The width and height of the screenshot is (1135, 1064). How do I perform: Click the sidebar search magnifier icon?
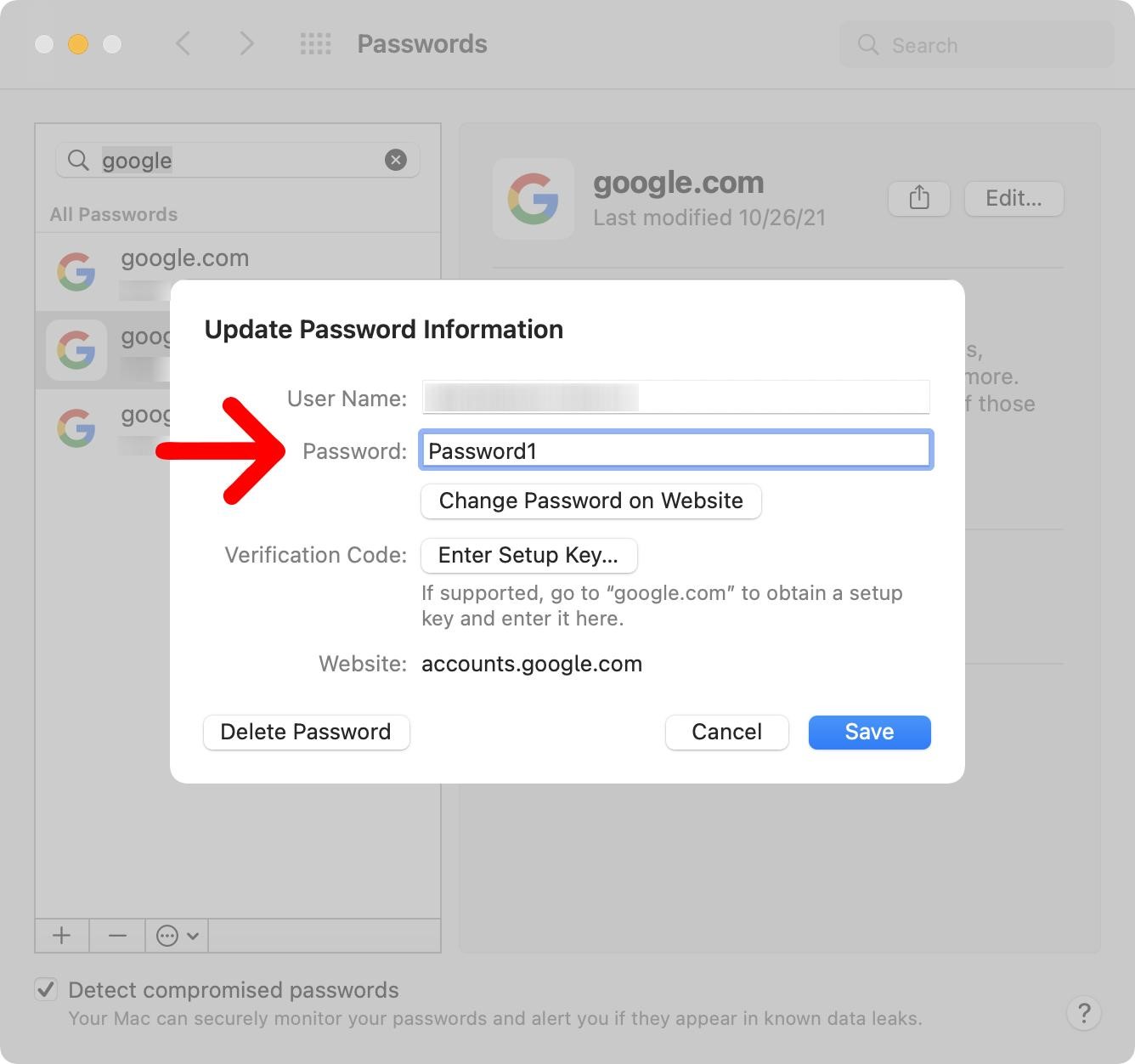click(x=76, y=160)
